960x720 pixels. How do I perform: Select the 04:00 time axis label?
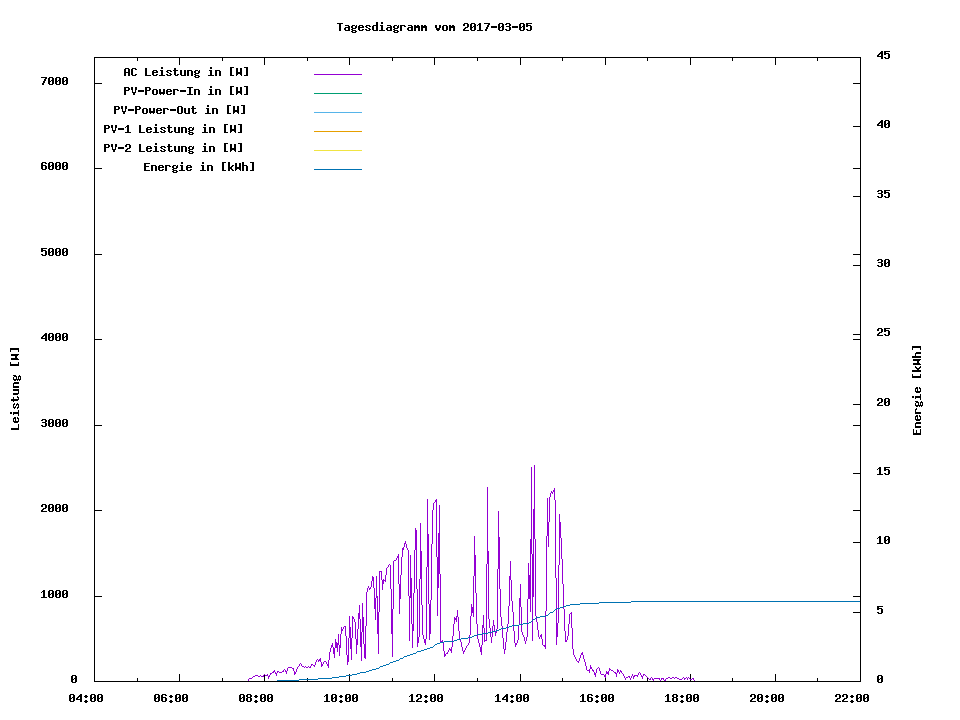[86, 699]
